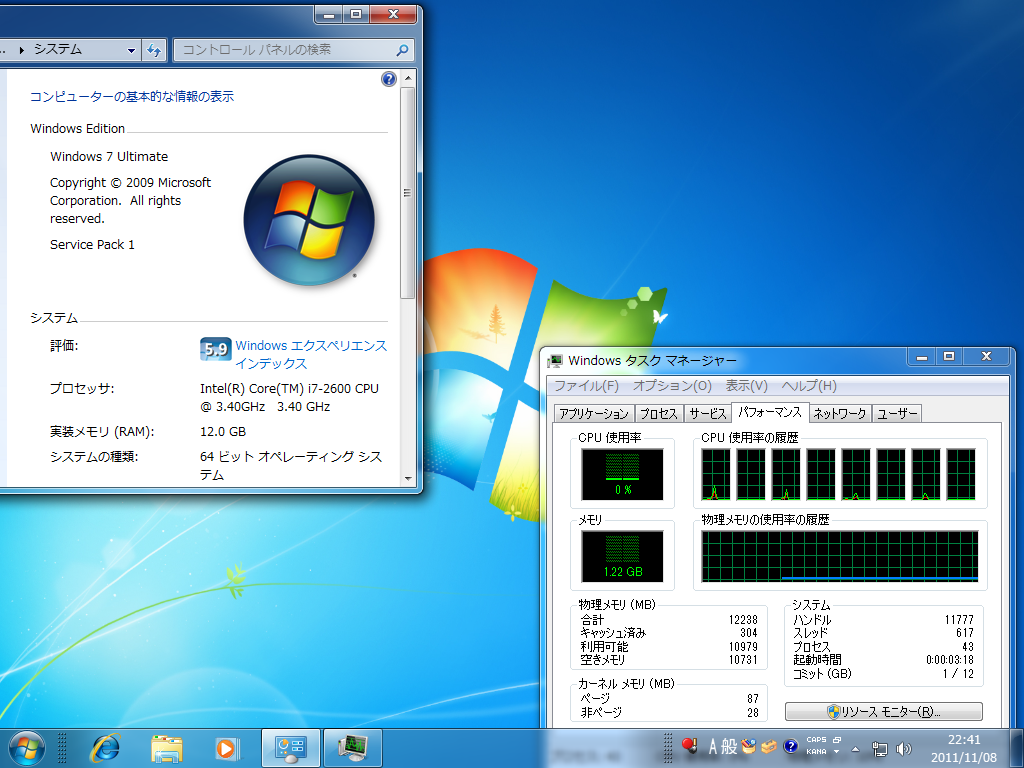Show hidden tray icons with the up arrow
1024x768 pixels.
point(856,749)
